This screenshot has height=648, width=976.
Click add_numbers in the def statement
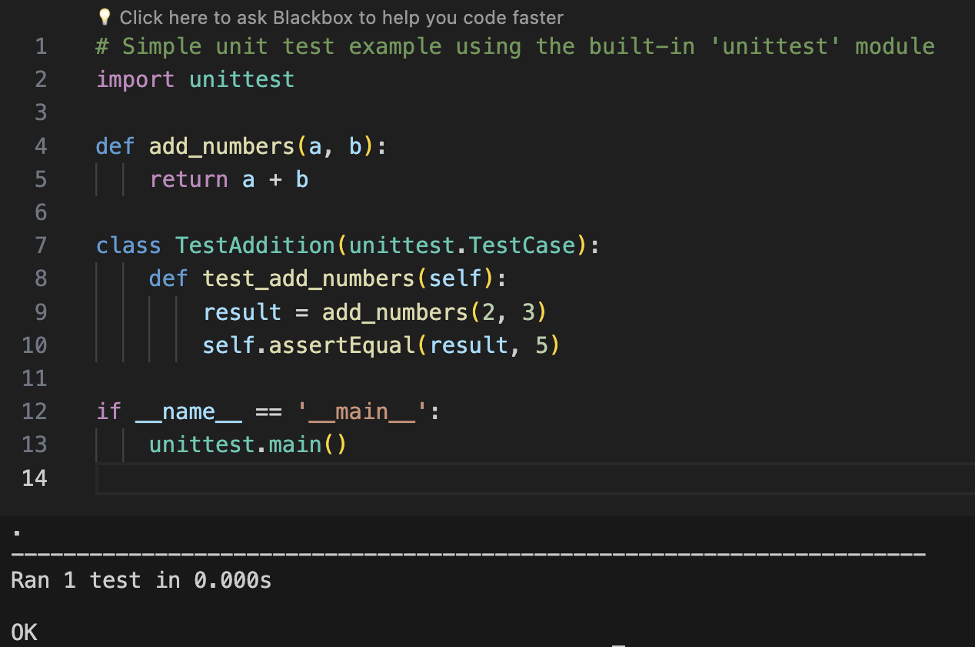[x=222, y=147]
